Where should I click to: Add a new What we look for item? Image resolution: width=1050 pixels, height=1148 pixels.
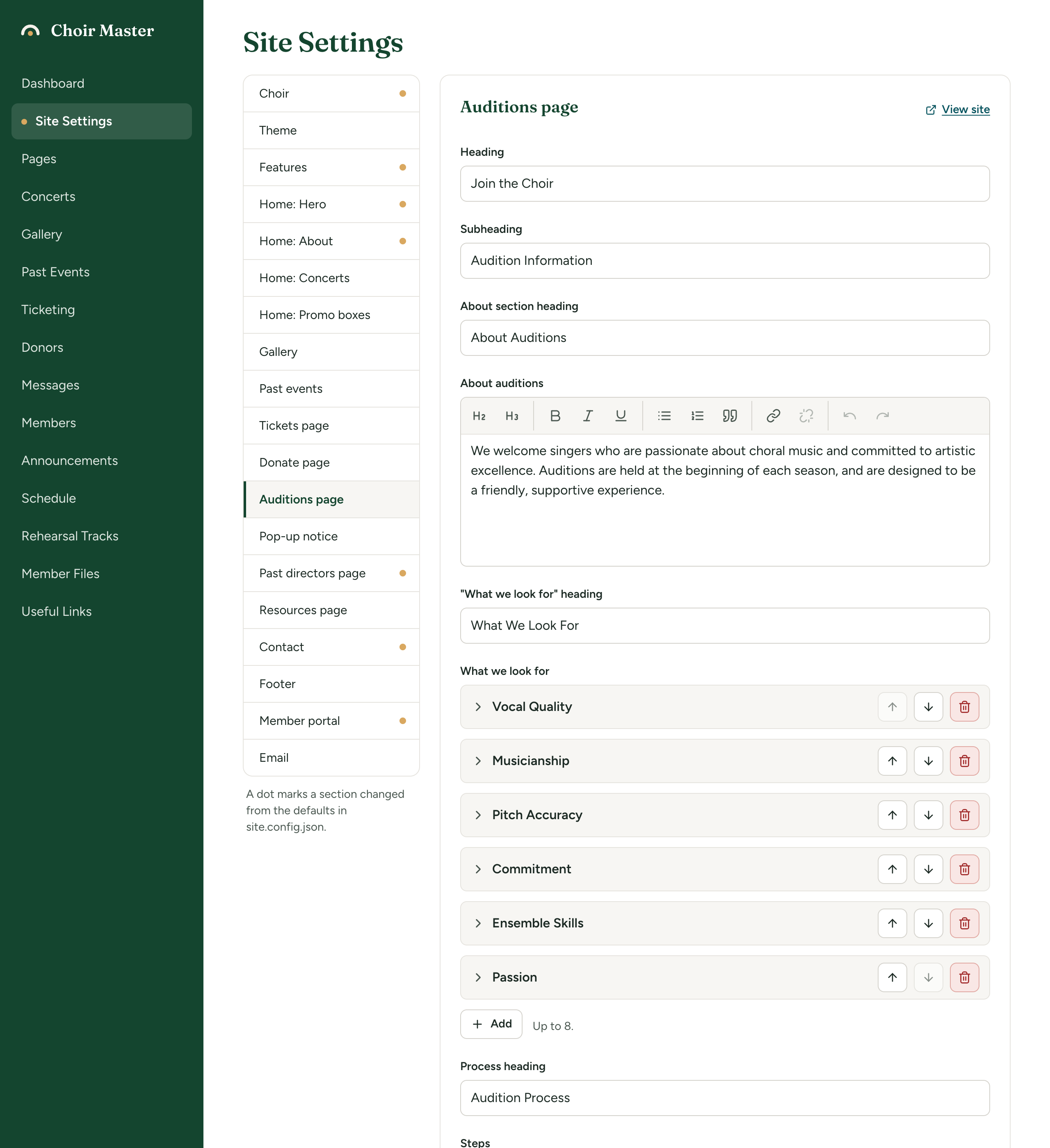point(491,1024)
